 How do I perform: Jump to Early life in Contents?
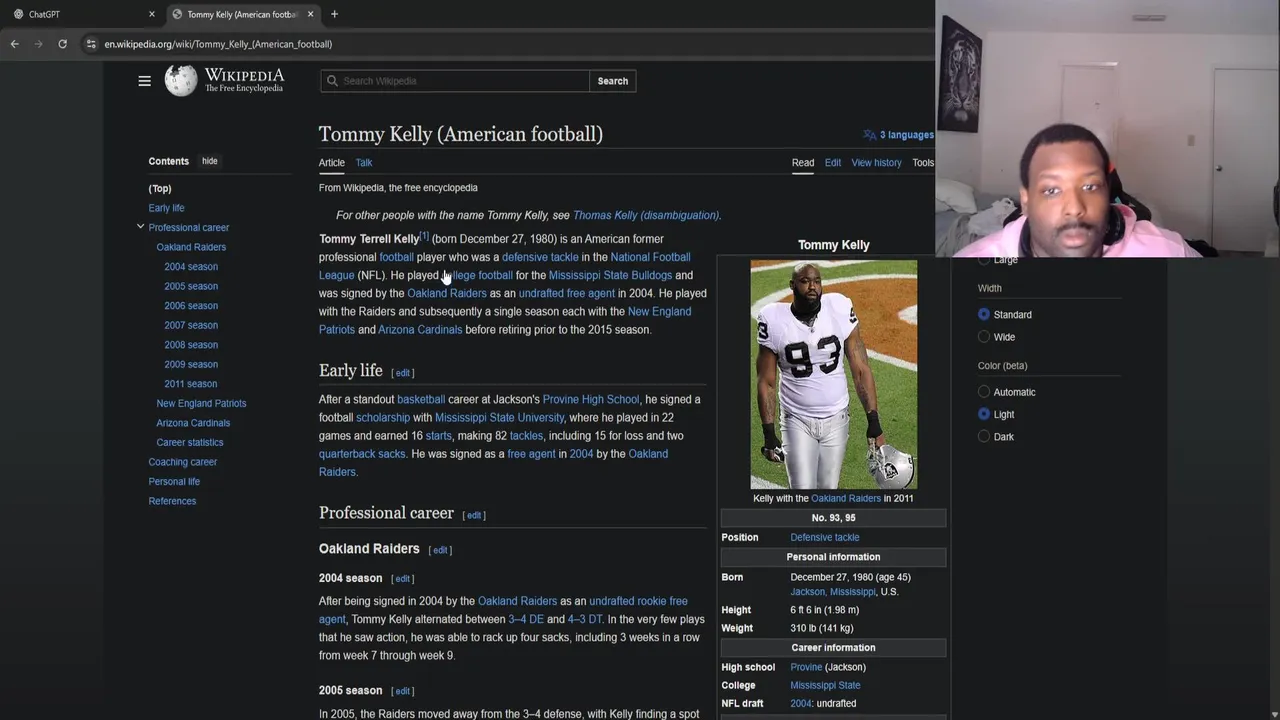(166, 208)
